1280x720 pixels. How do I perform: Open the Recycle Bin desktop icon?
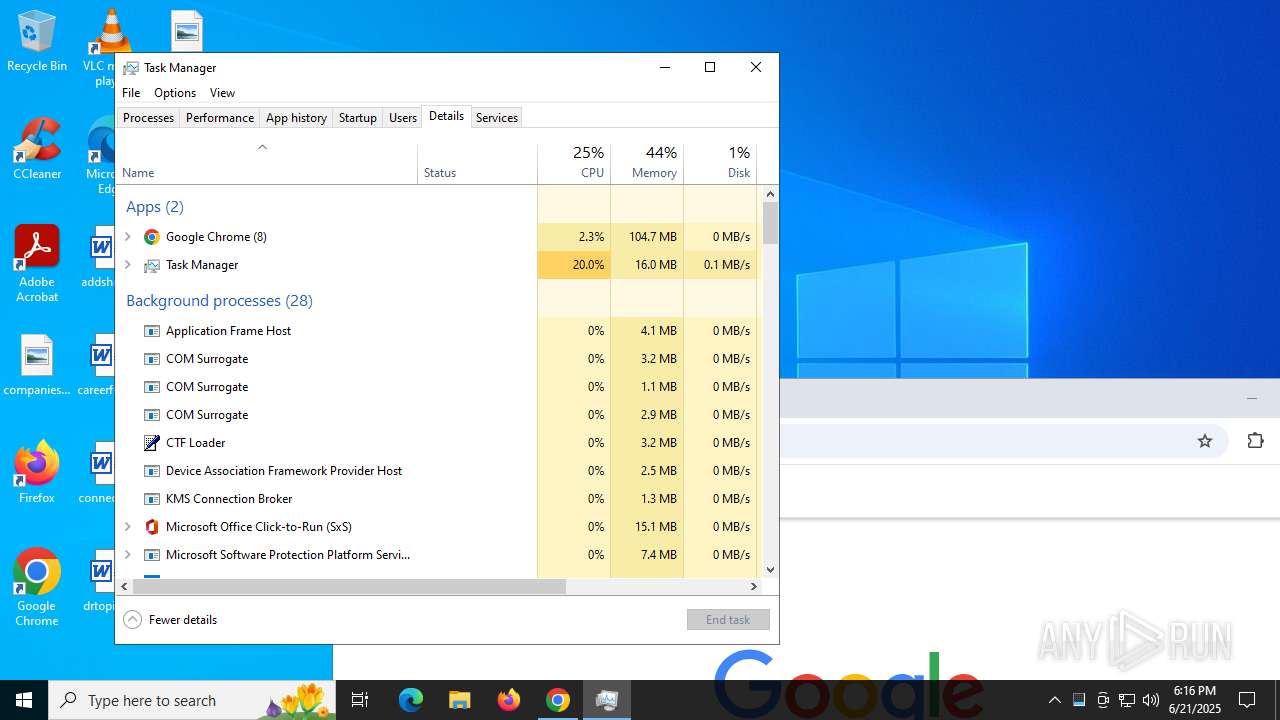(37, 40)
